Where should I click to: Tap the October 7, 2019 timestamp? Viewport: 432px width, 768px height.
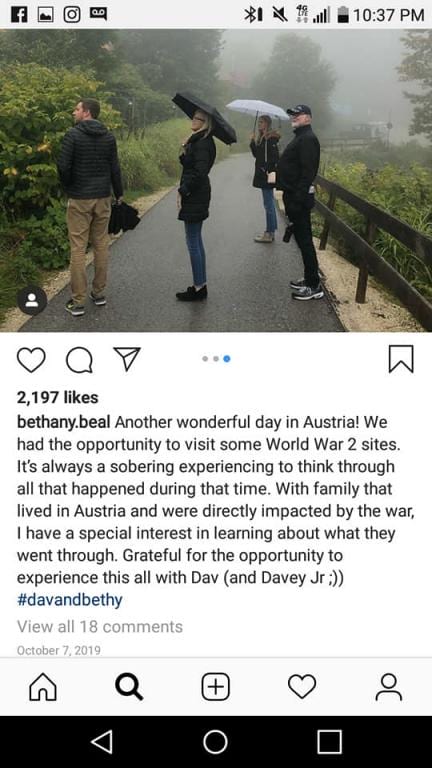59,650
